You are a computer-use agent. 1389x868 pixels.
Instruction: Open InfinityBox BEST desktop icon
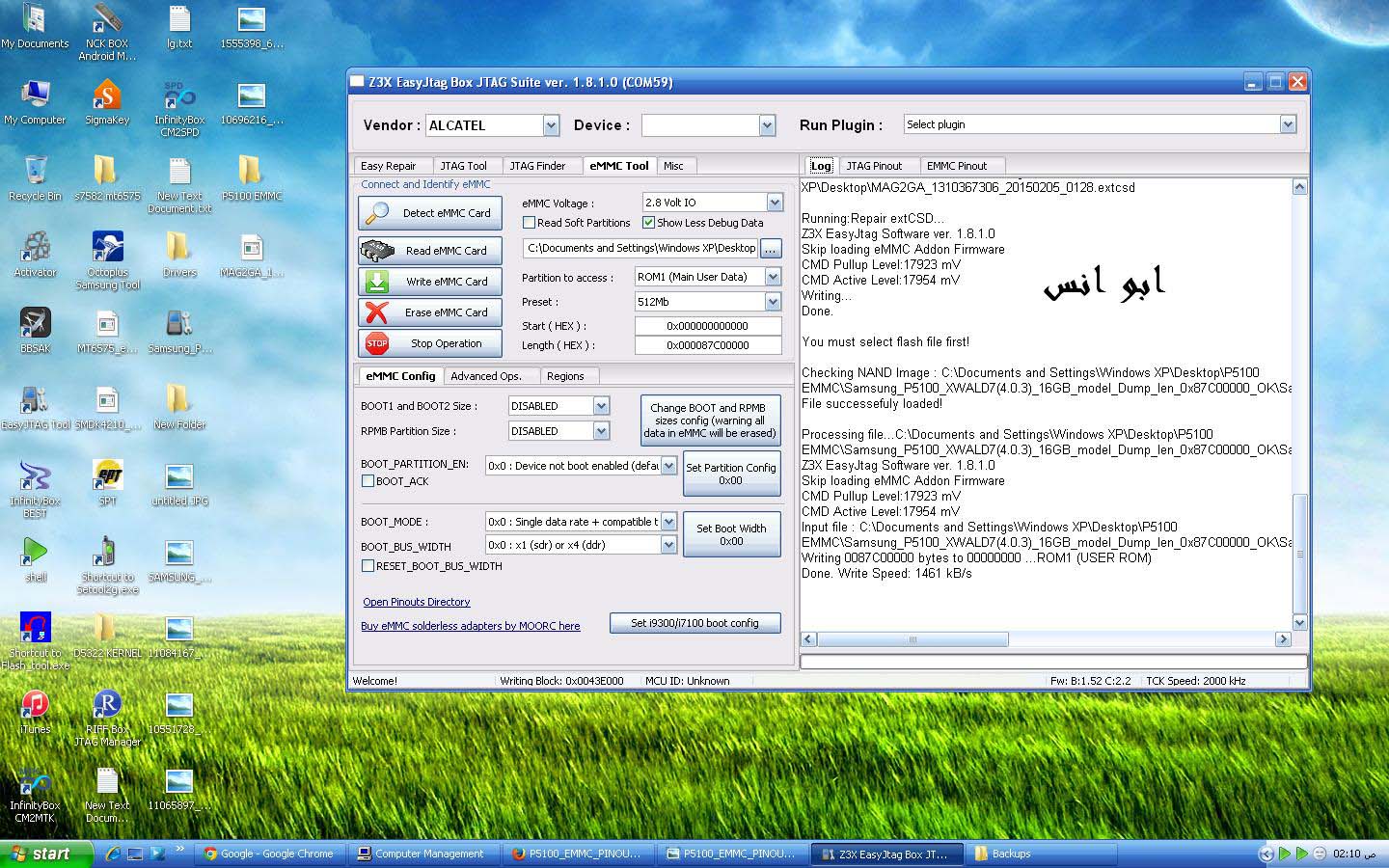click(35, 489)
